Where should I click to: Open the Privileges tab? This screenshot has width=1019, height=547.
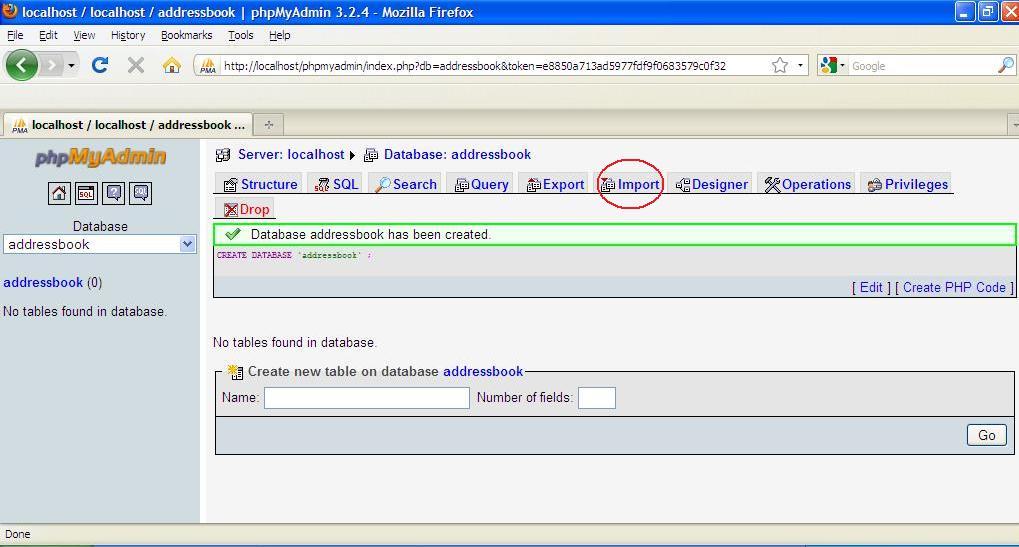[x=907, y=184]
